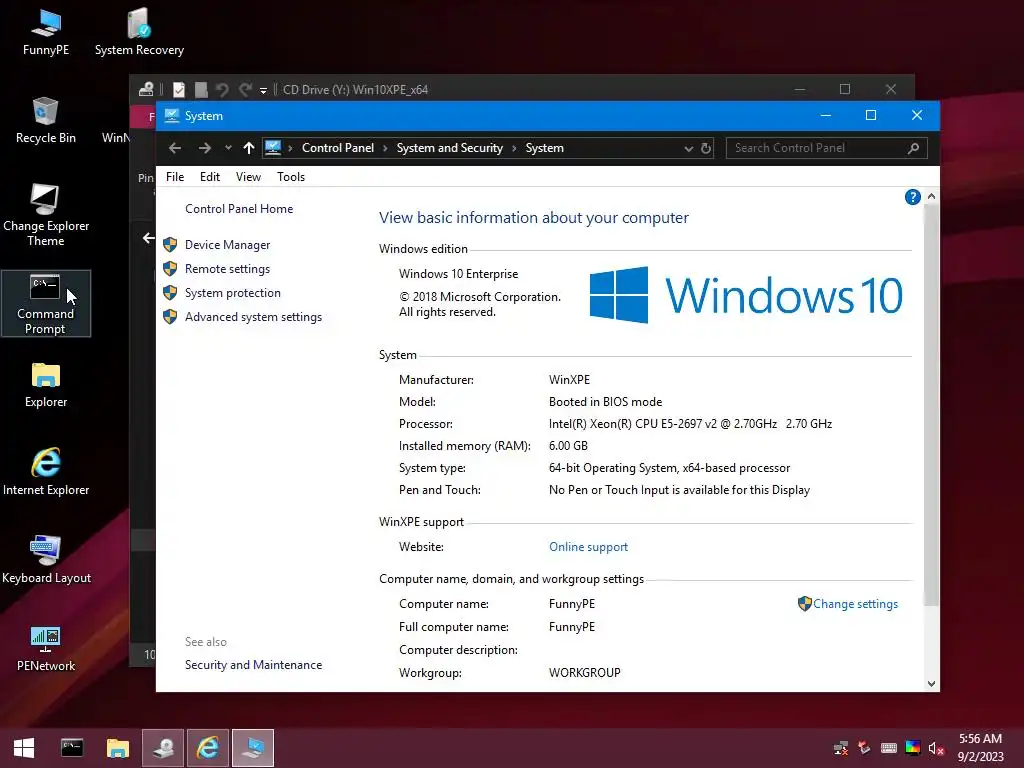Expand chevron after Control Panel breadcrumb
Viewport: 1024px width, 768px height.
point(385,148)
